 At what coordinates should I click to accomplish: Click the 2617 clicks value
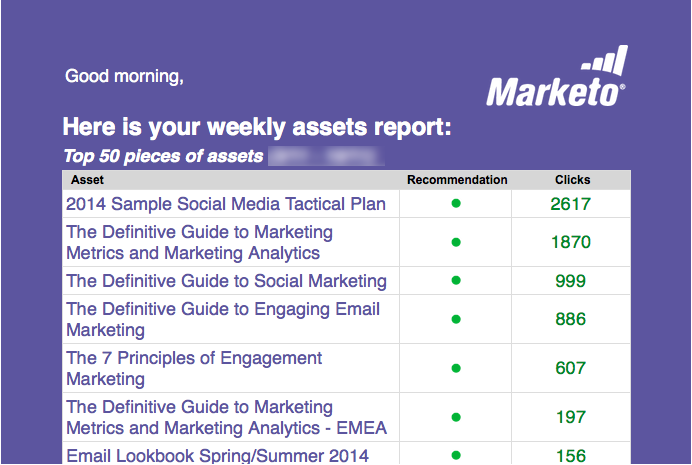click(571, 205)
